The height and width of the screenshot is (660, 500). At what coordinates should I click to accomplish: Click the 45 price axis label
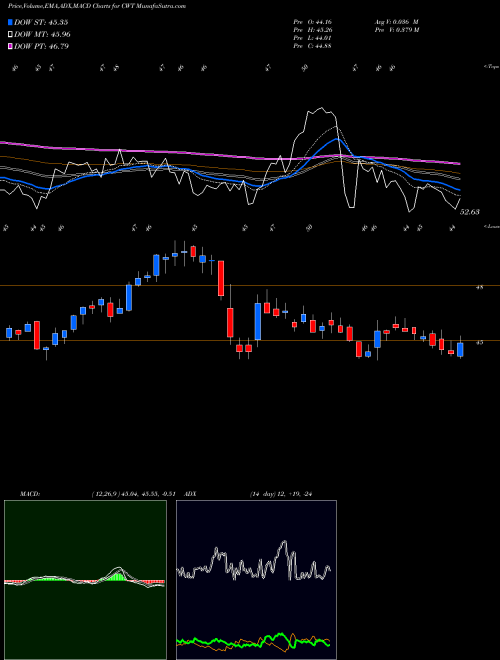click(479, 343)
